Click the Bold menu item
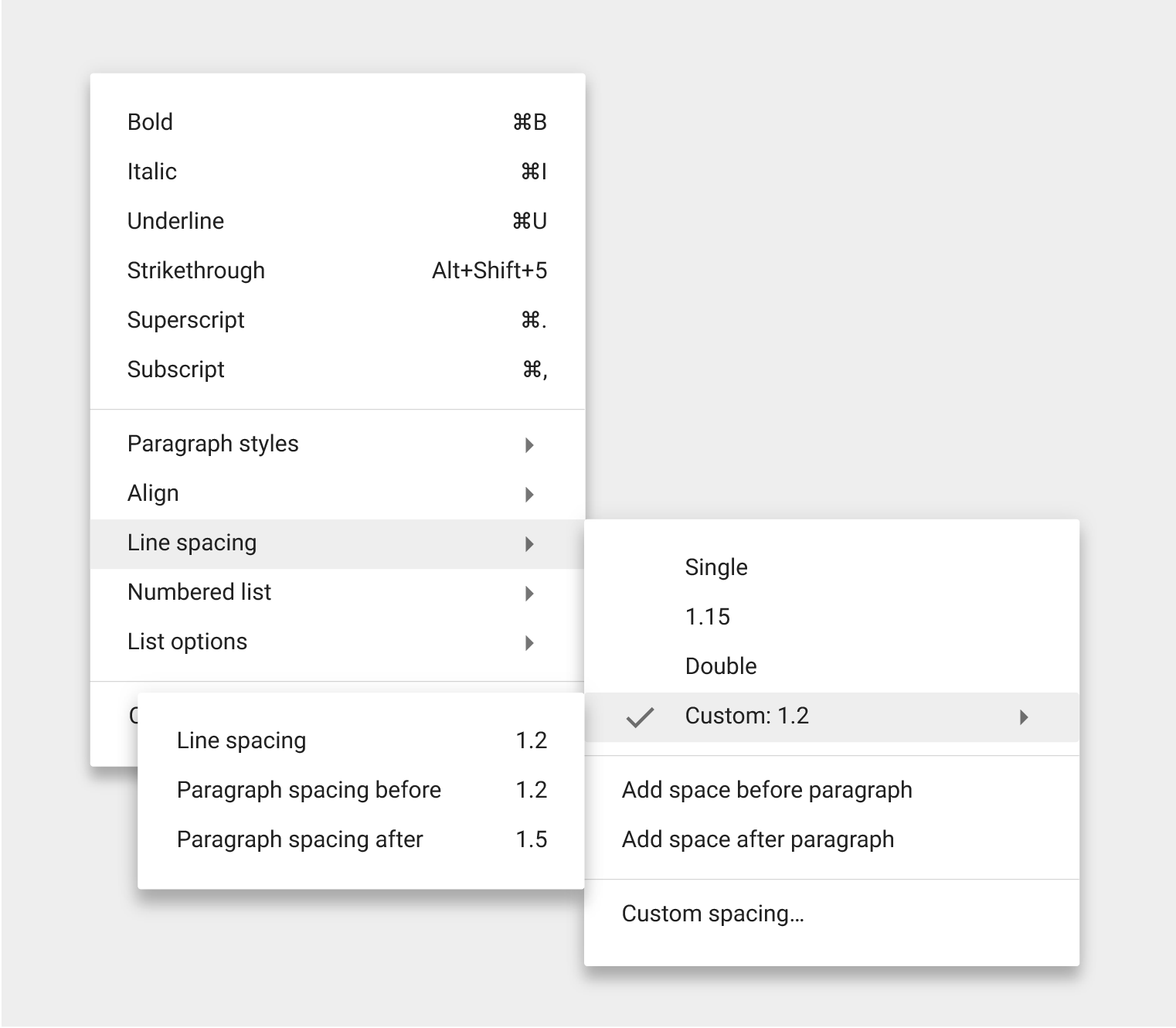1176x1028 pixels. tap(151, 122)
